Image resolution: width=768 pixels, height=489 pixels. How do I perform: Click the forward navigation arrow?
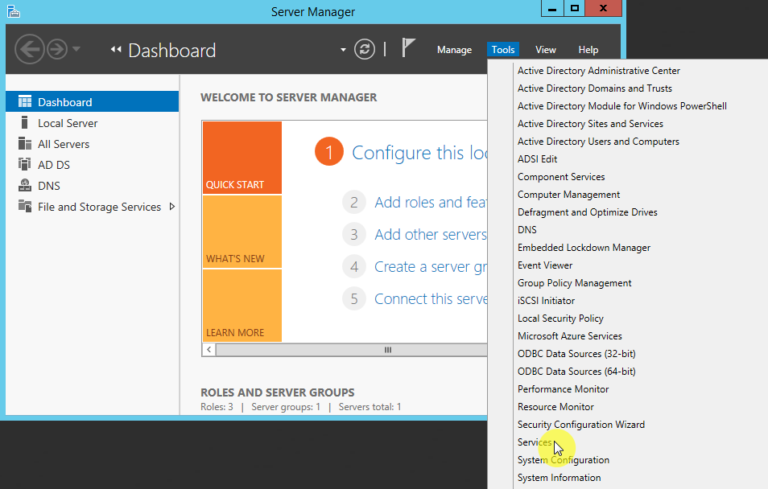coord(57,49)
